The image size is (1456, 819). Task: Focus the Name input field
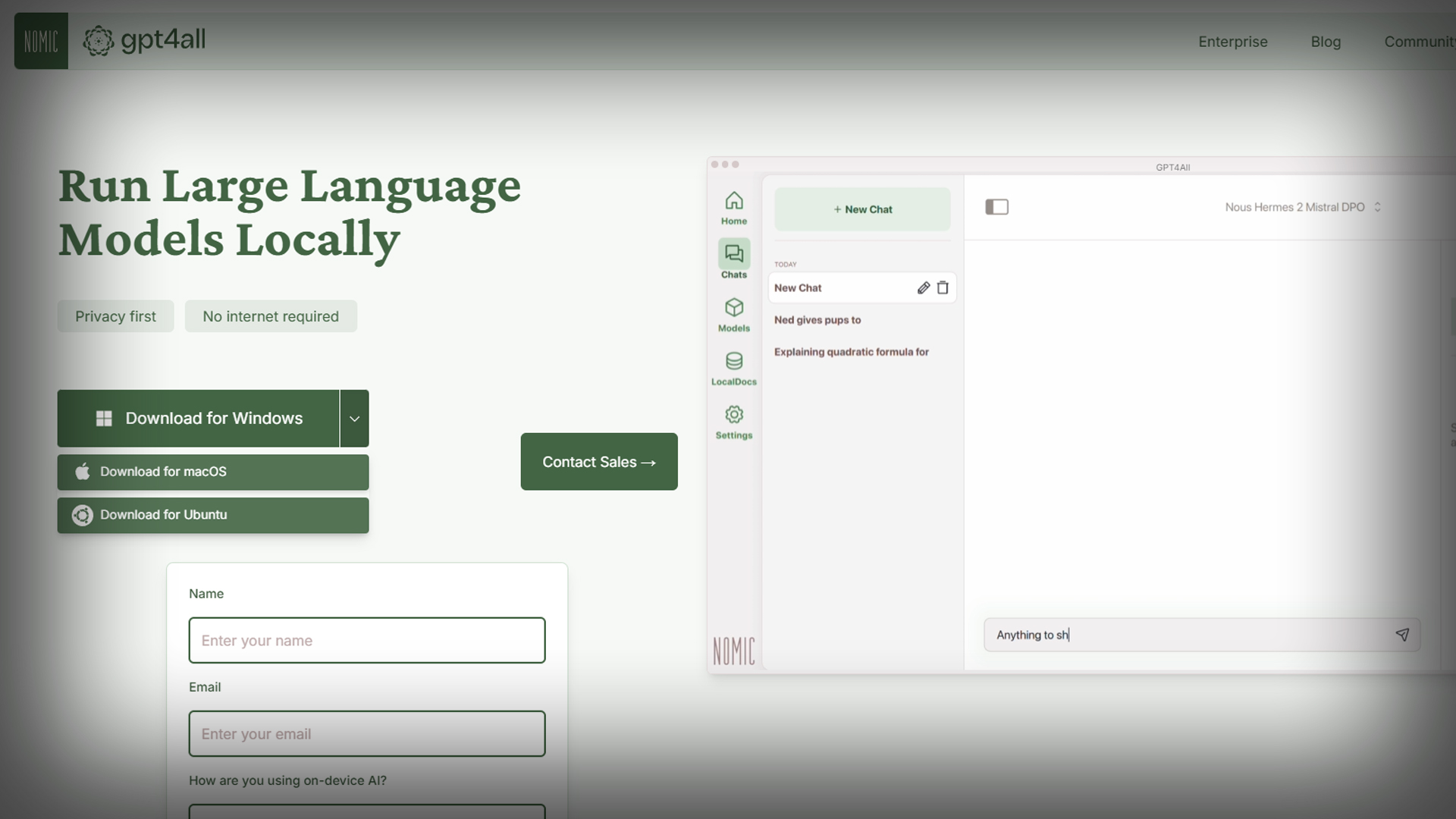tap(367, 640)
